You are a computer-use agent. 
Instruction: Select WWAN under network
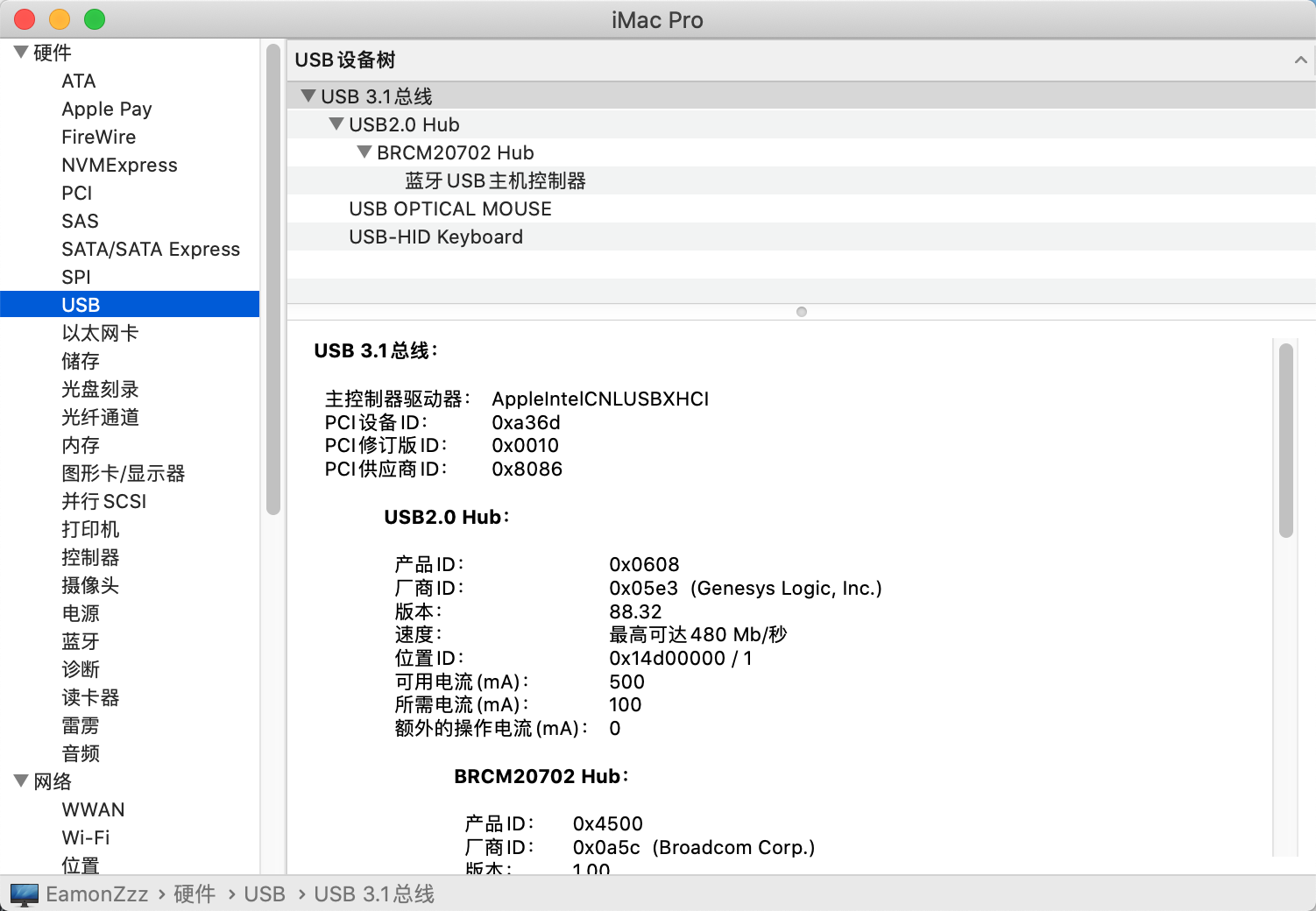93,809
